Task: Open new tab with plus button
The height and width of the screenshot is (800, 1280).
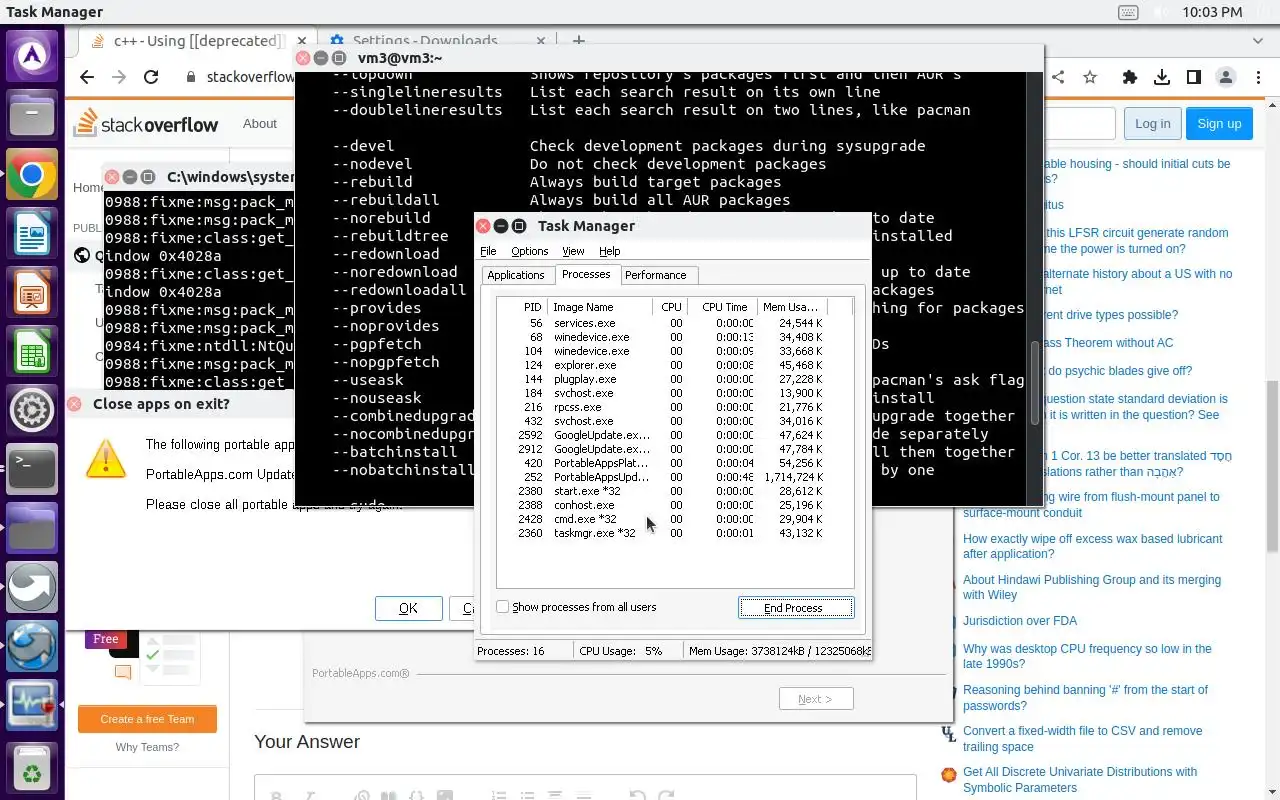Action: 578,42
